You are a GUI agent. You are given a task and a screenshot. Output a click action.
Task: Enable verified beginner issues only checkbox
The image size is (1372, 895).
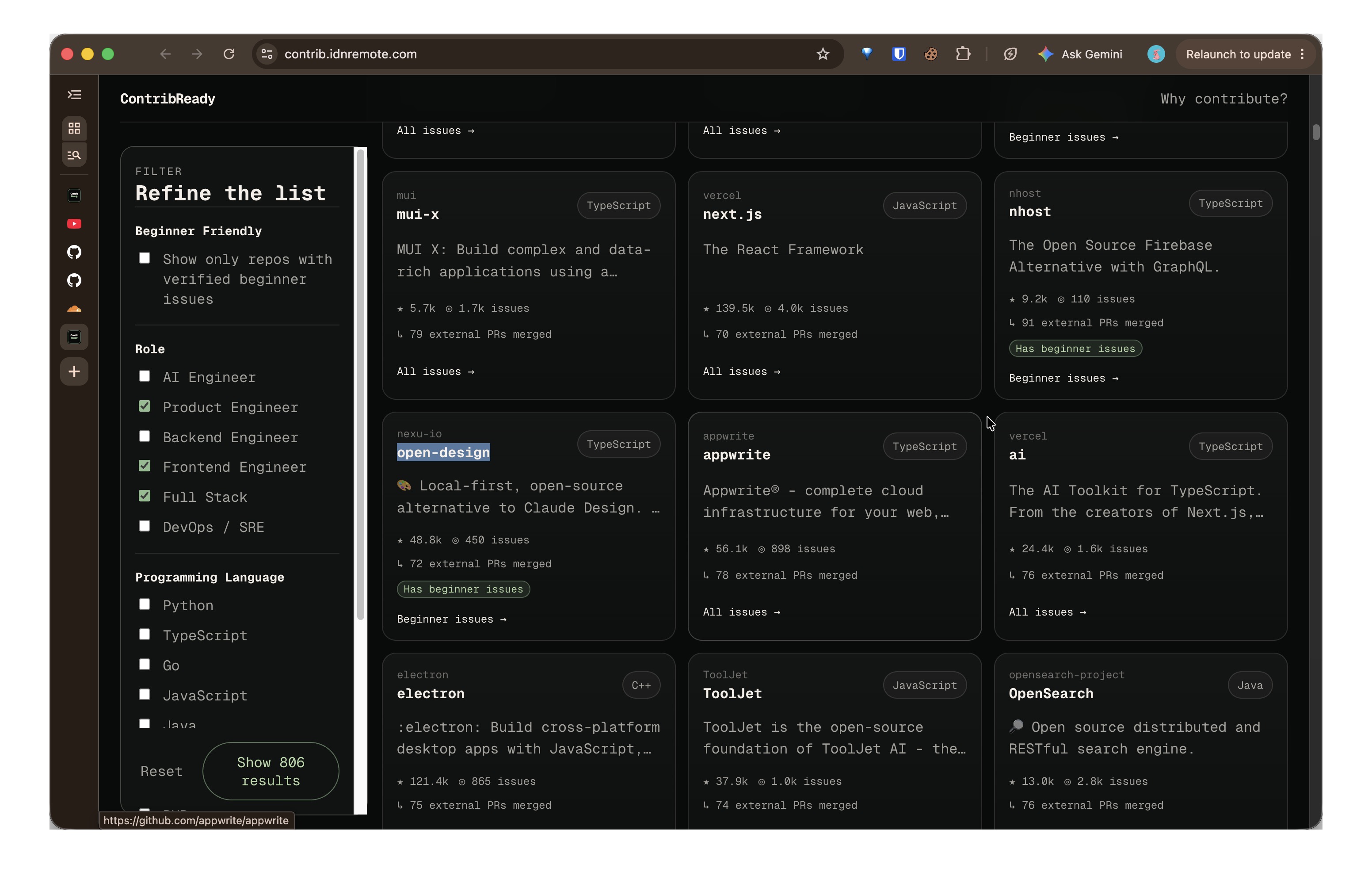[145, 258]
